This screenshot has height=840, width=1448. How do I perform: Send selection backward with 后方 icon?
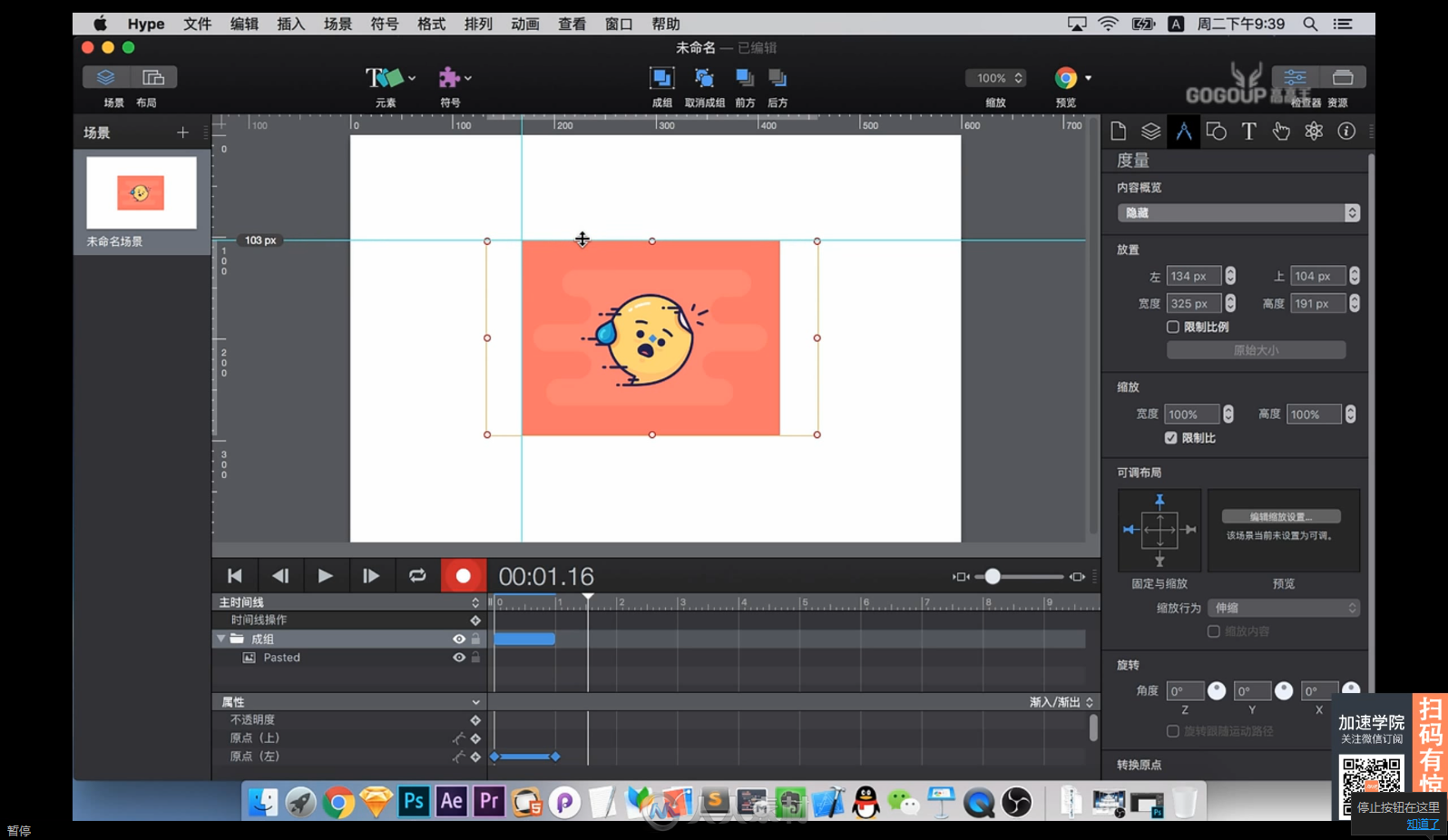tap(778, 78)
